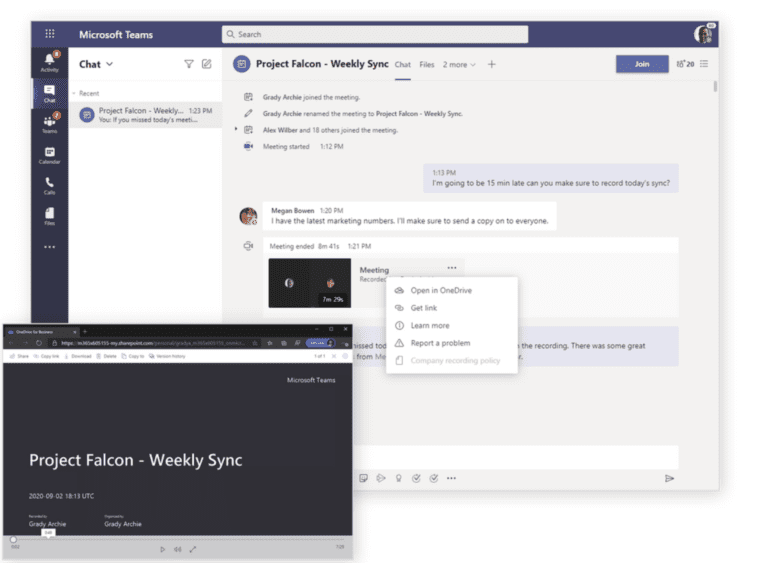The image size is (768, 563).
Task: Click the second checkmark compose icon
Action: tap(434, 478)
